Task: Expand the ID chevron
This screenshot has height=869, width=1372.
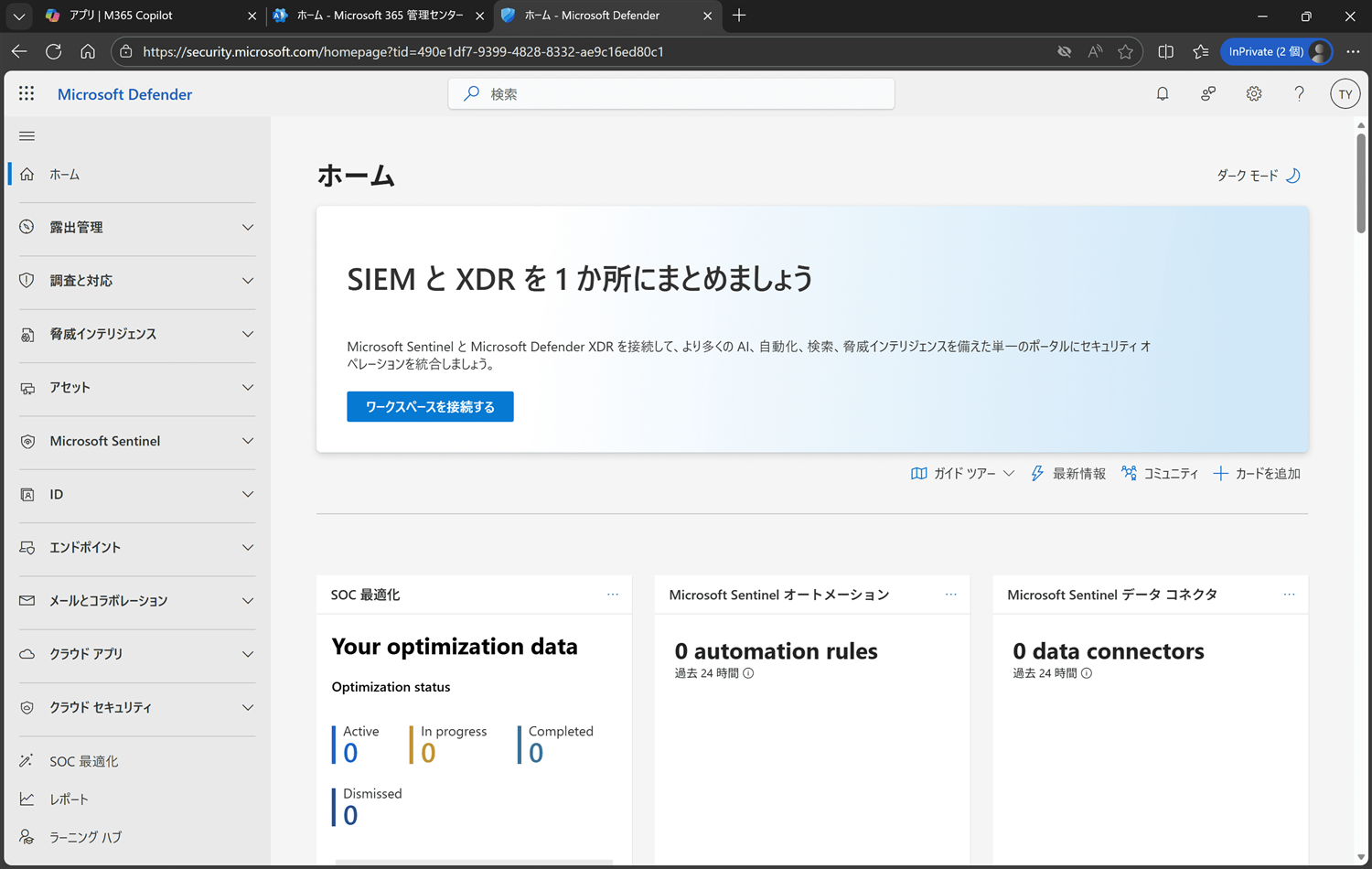Action: 248,494
